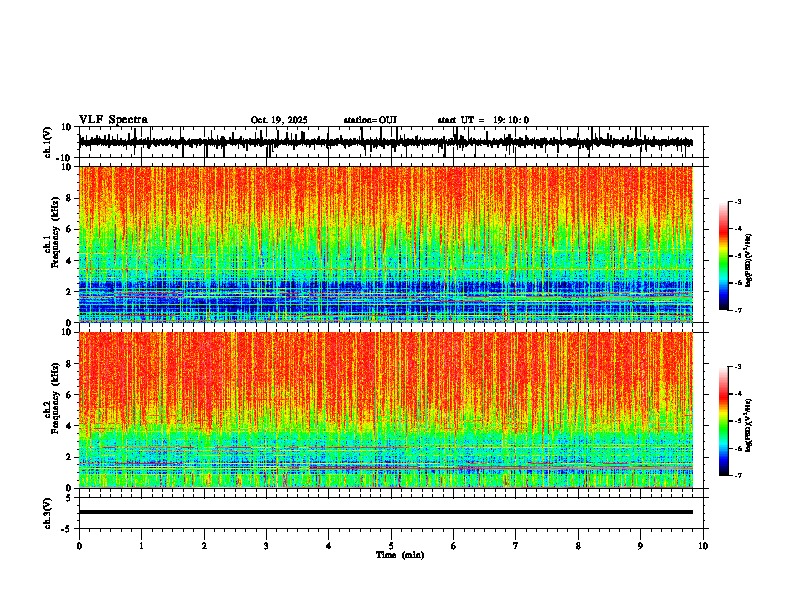The width and height of the screenshot is (792, 612).
Task: Select the date text "Oct. 19, 2025"
Action: pos(279,120)
